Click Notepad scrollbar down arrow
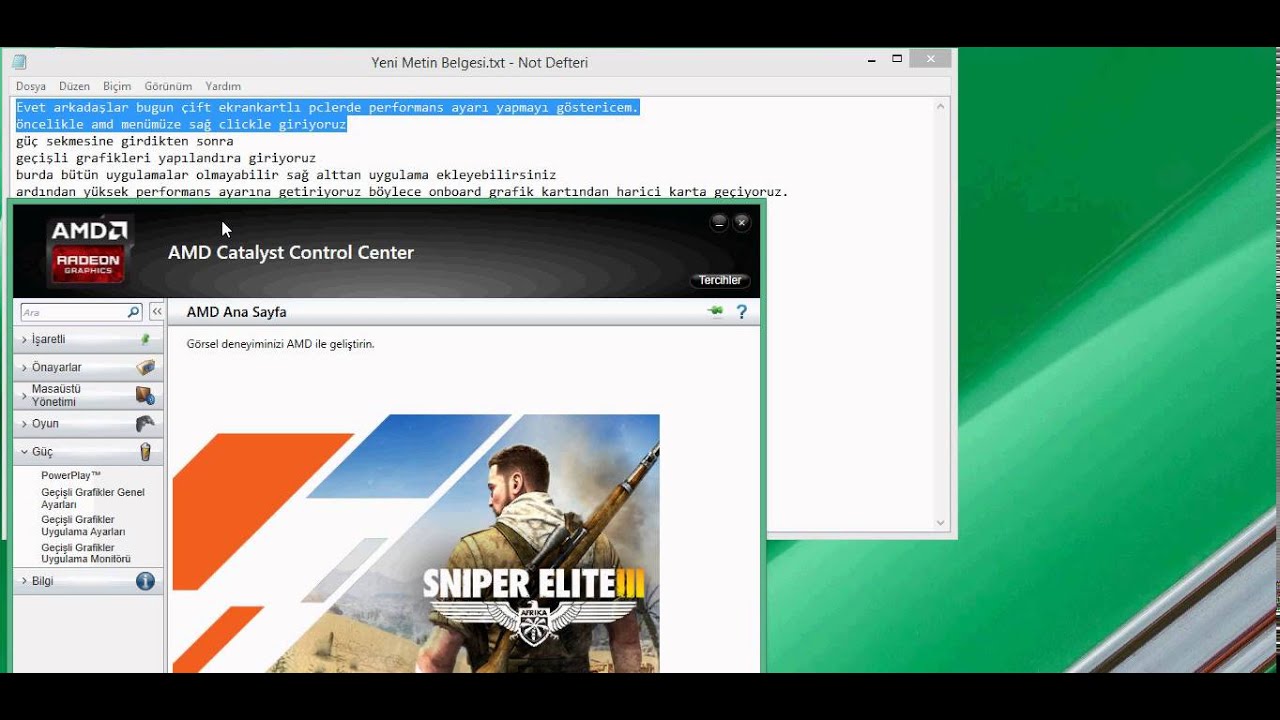1280x720 pixels. tap(940, 522)
